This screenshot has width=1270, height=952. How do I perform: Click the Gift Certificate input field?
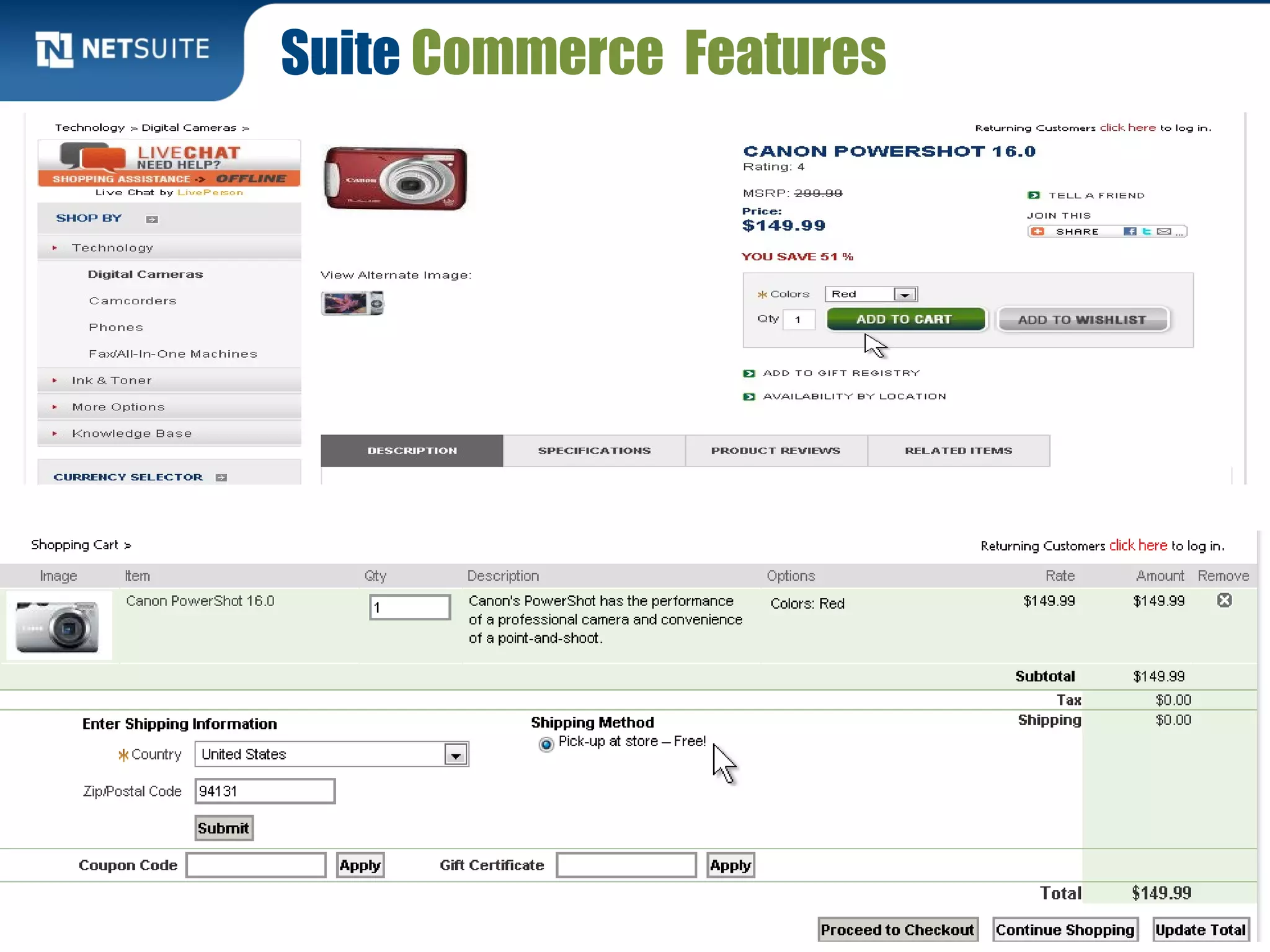click(626, 865)
